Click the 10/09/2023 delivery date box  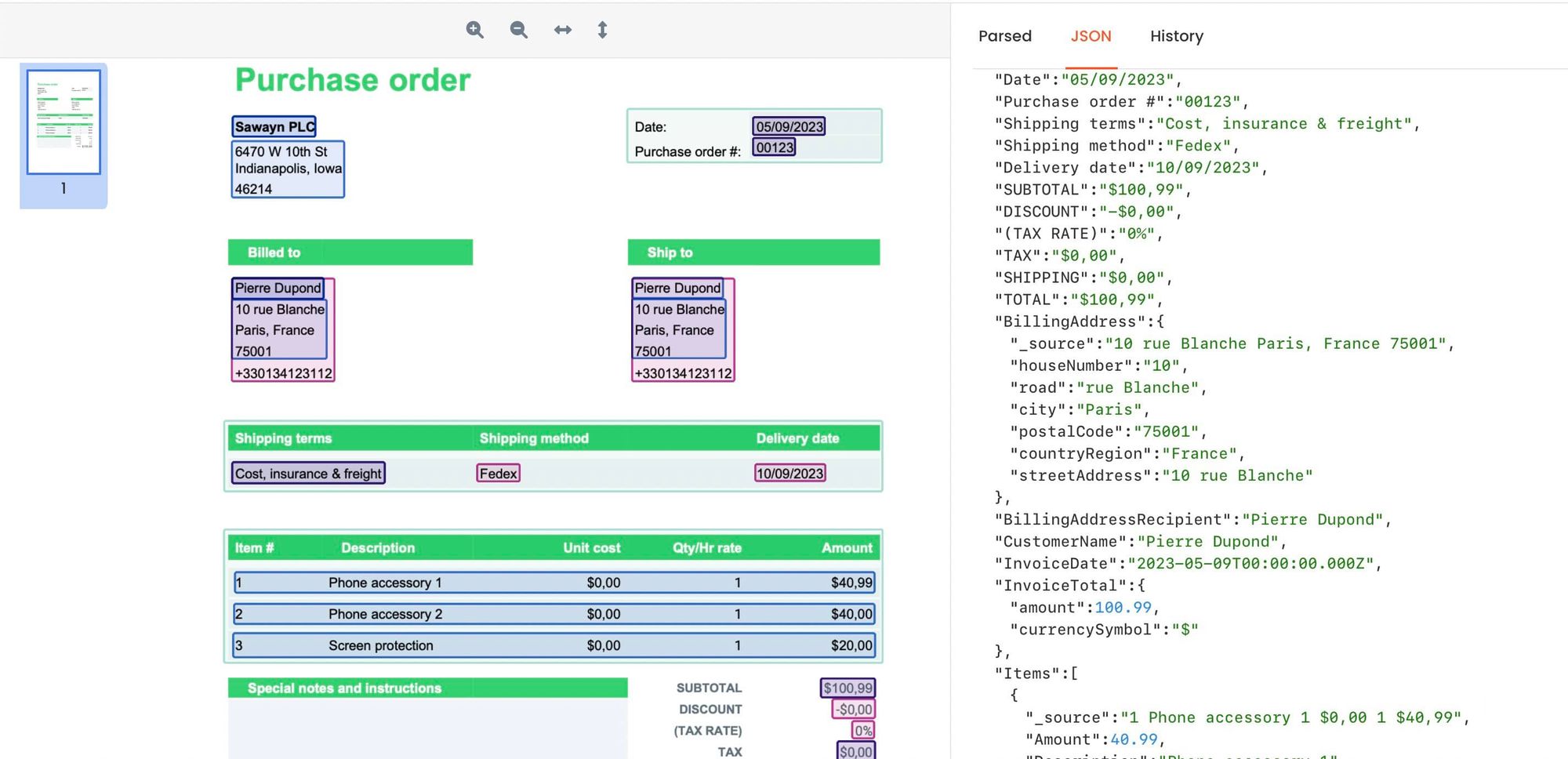pos(789,474)
